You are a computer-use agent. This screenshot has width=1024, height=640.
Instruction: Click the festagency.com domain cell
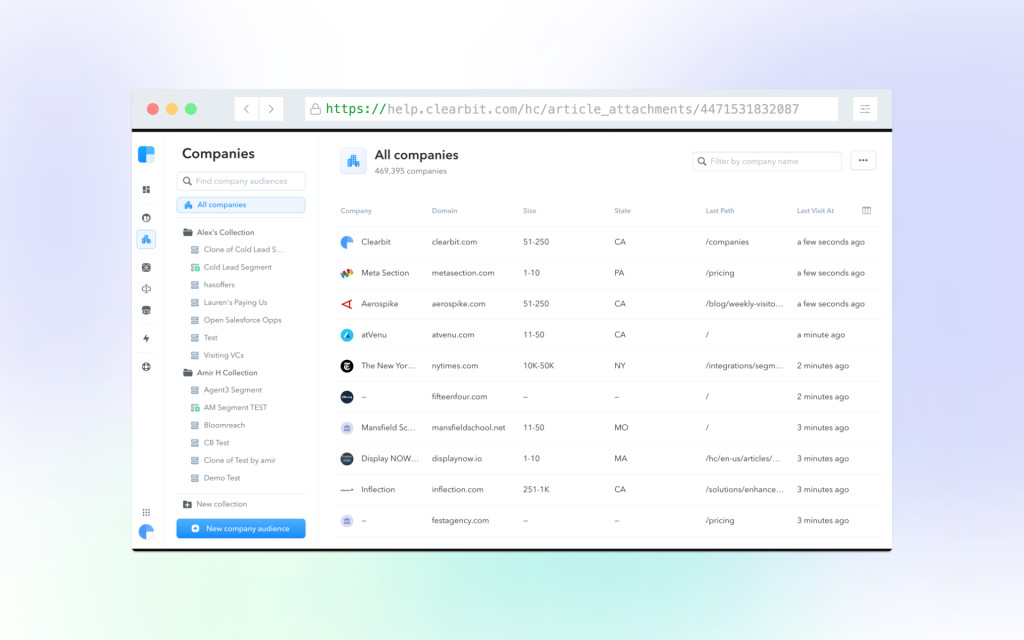click(460, 520)
